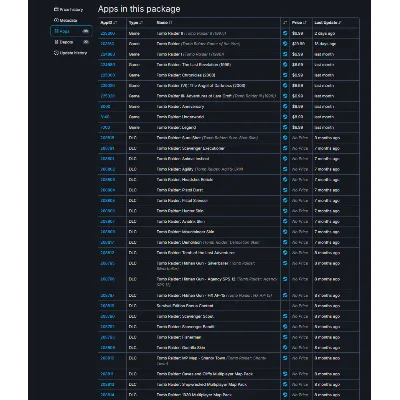400x400 pixels.
Task: Open the Depots sidebar tab
Action: coord(71,42)
